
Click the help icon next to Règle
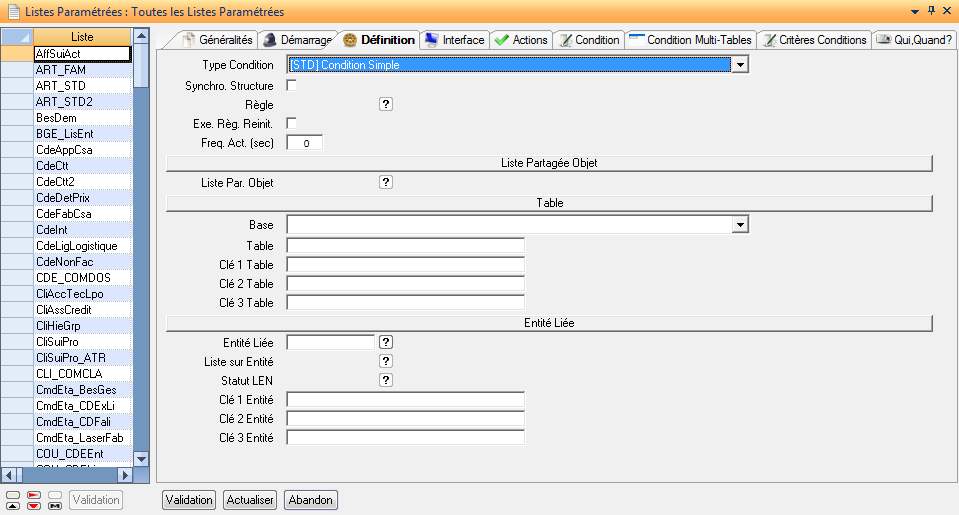point(386,104)
